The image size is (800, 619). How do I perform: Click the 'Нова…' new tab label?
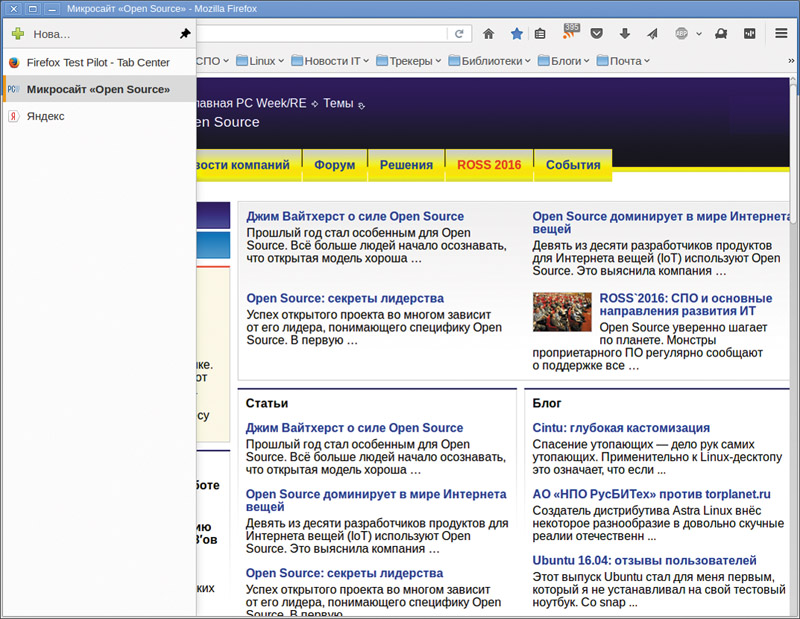pos(52,34)
